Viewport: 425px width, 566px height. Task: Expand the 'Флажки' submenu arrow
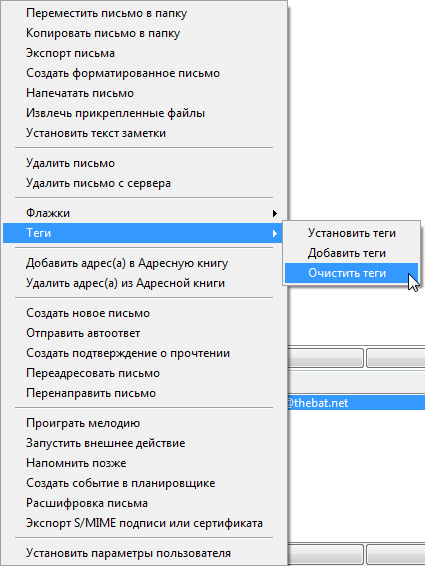[x=275, y=213]
